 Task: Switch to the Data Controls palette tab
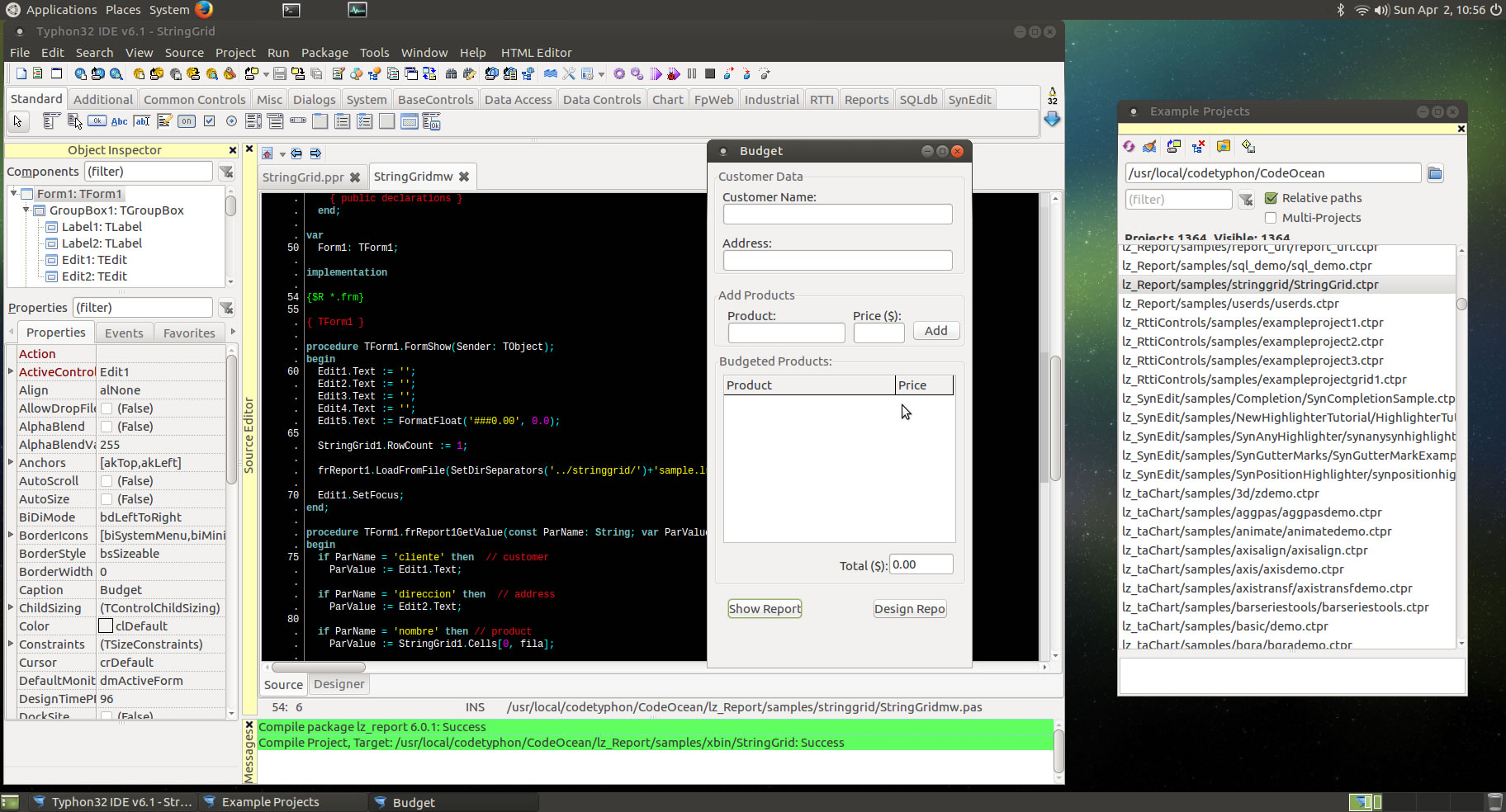[602, 99]
